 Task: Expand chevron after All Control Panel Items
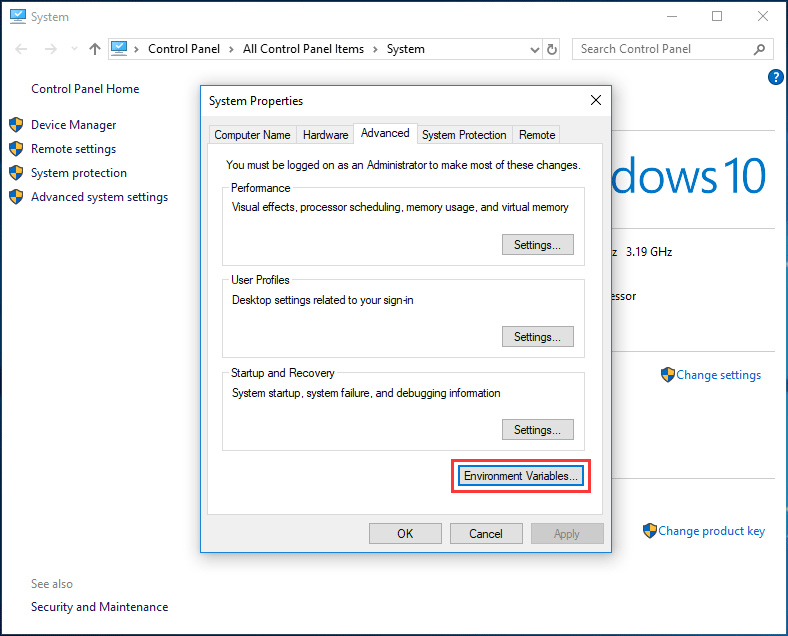pos(375,49)
